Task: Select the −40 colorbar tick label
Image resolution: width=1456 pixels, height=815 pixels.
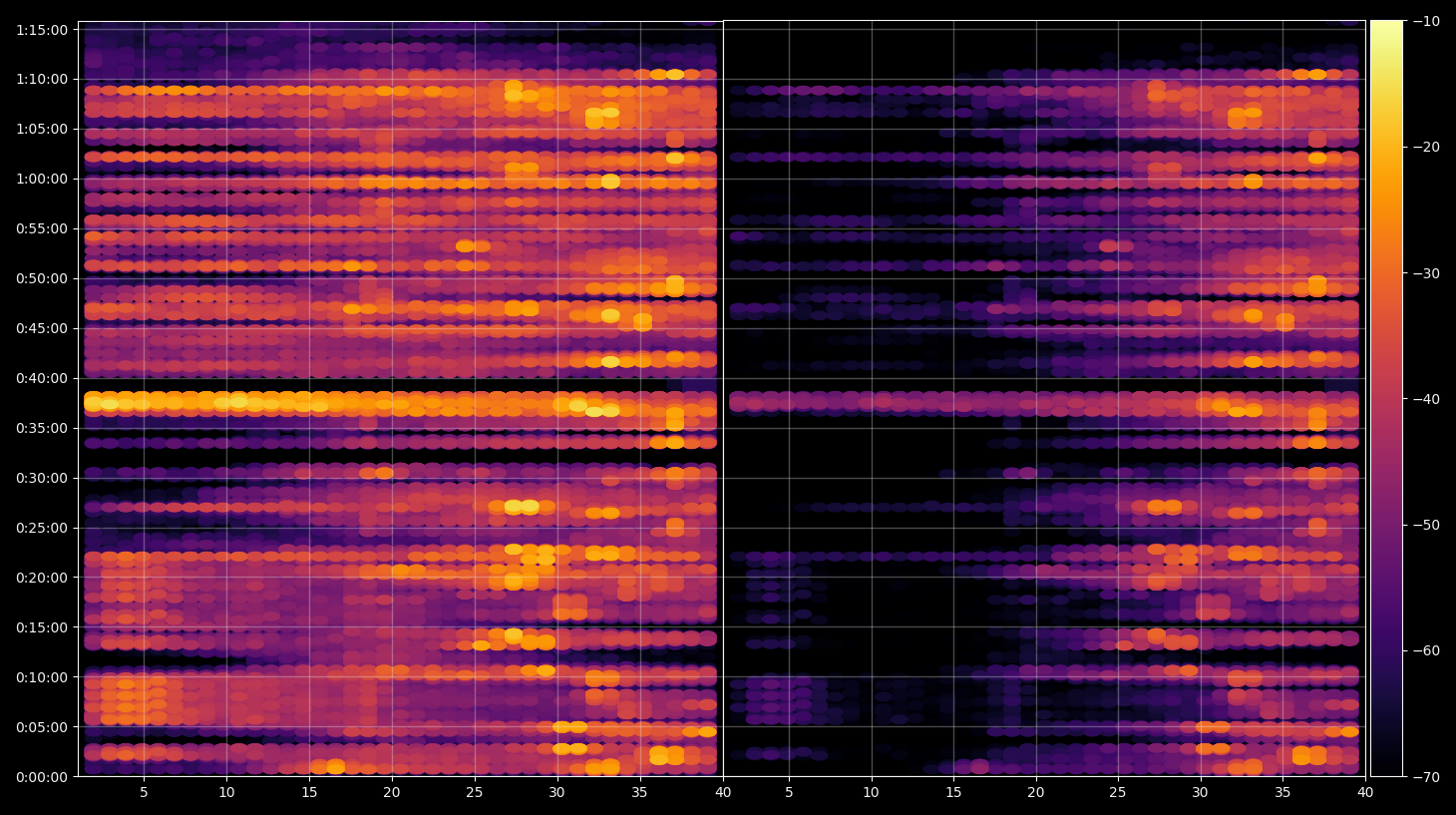Action: pos(1426,399)
